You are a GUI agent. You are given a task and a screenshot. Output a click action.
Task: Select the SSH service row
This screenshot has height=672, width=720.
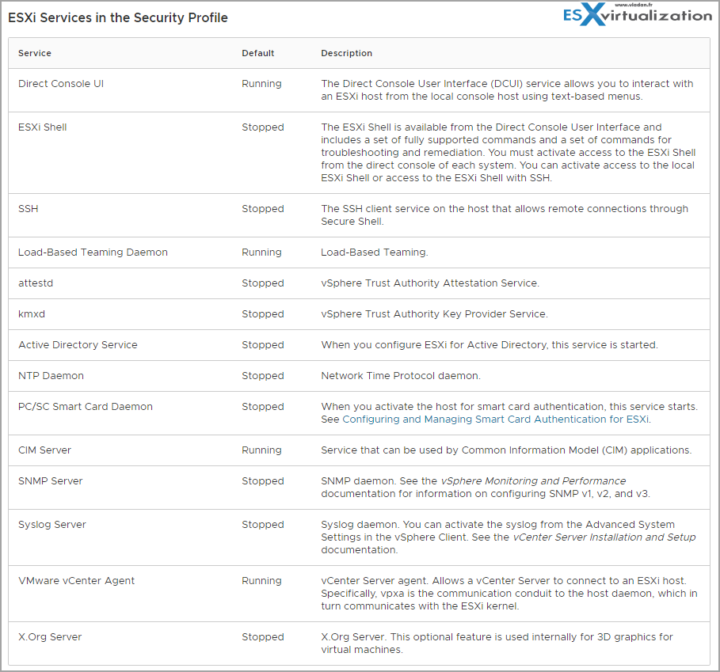(359, 215)
